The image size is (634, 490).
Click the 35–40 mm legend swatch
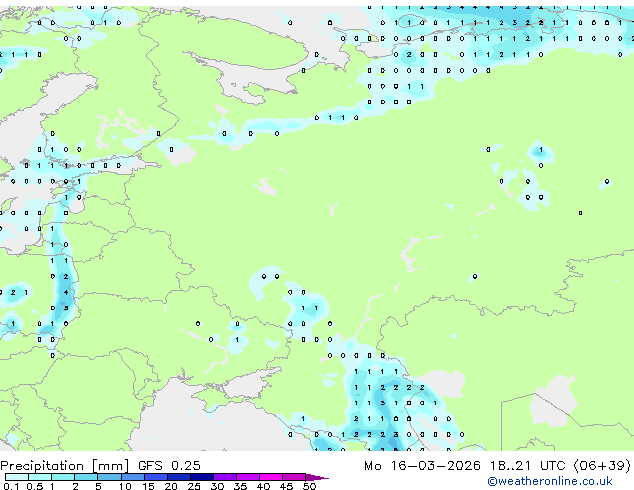[248, 477]
